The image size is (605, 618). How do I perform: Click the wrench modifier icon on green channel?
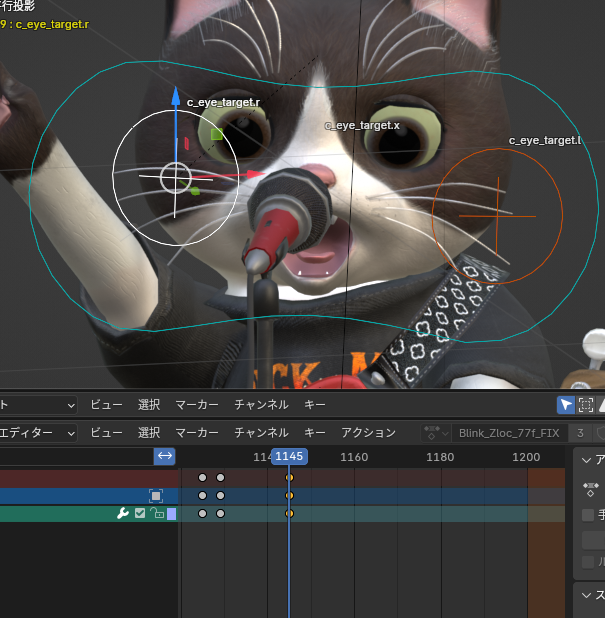123,513
